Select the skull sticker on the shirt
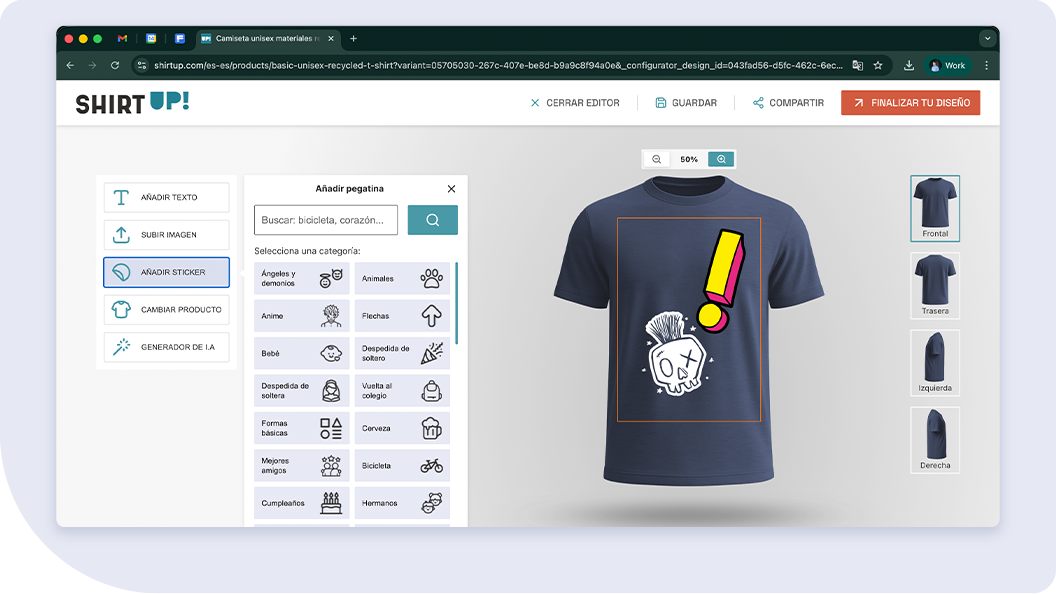Screen dimensions: 1056x594 point(676,355)
